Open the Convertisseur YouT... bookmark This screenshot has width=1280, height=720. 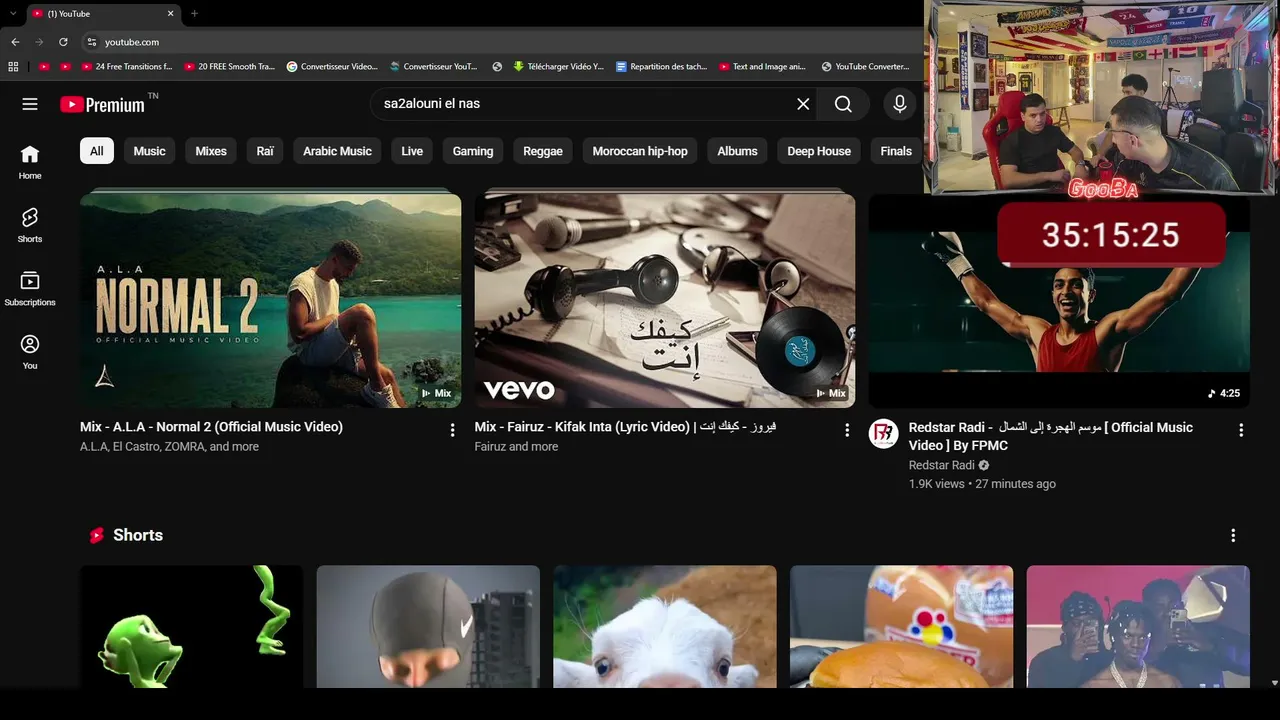[x=434, y=67]
